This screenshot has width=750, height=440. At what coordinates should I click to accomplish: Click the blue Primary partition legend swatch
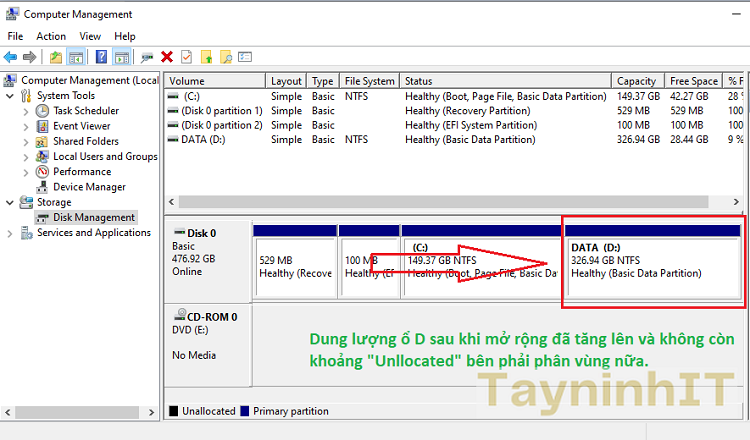[x=246, y=411]
